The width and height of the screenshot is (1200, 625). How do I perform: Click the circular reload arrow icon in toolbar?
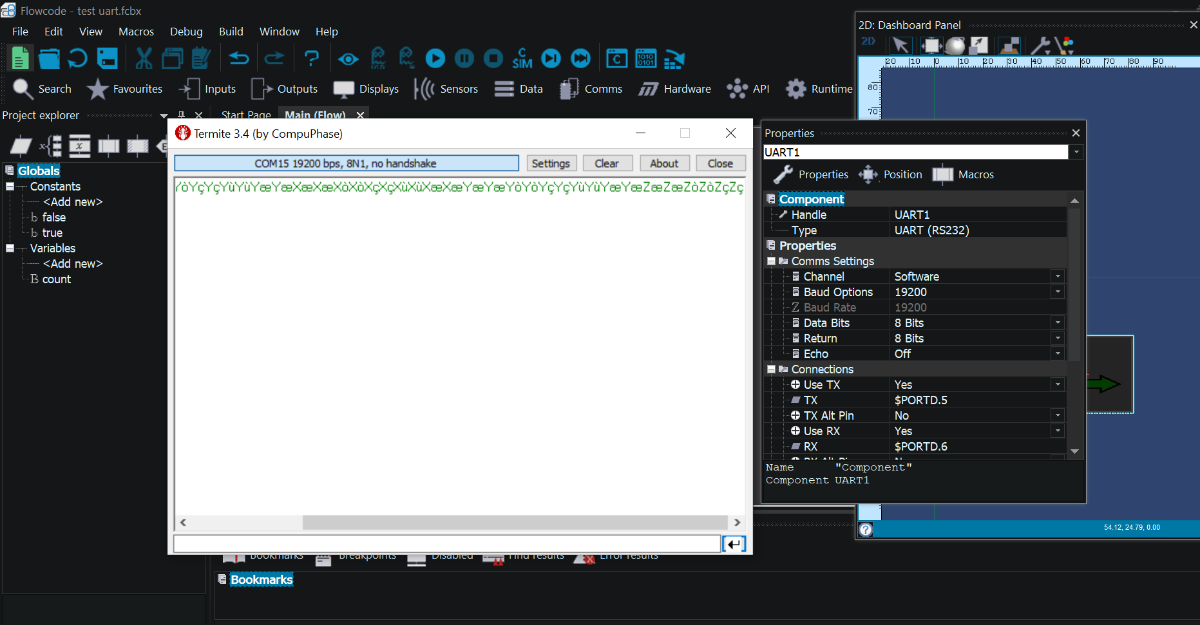click(x=78, y=58)
